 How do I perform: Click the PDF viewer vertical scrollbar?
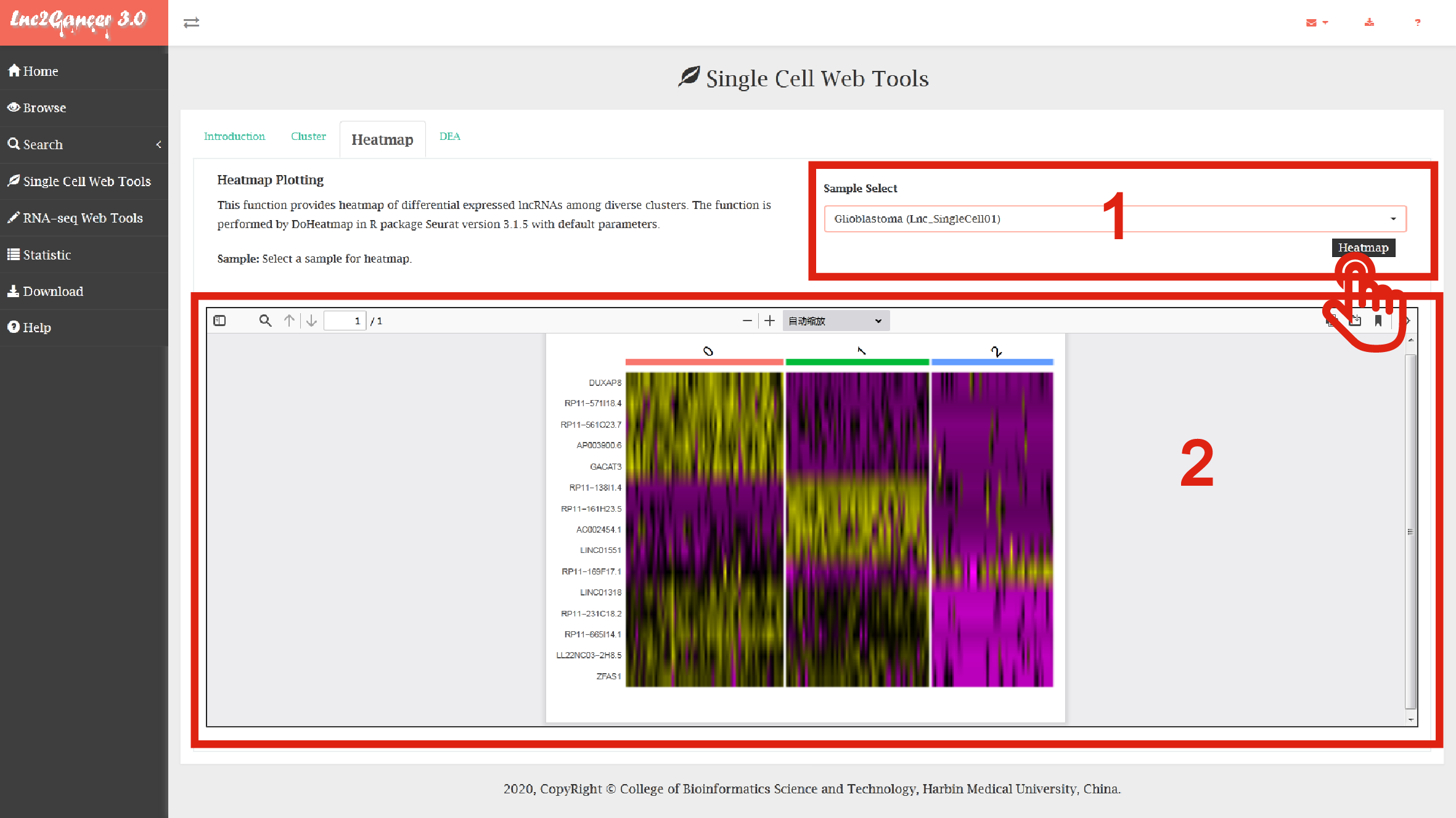tap(1410, 530)
